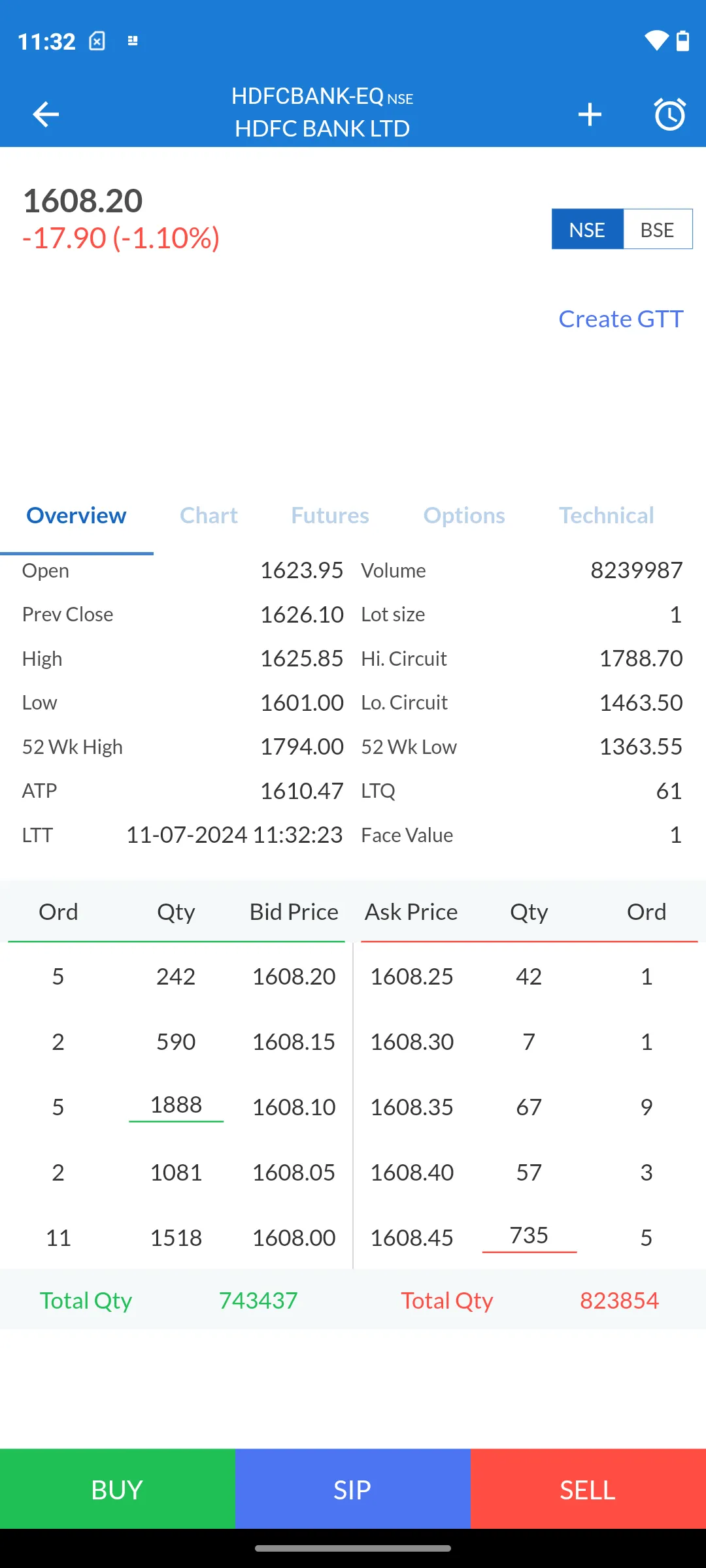
Task: Select ask price 1608.30
Action: tap(412, 1042)
